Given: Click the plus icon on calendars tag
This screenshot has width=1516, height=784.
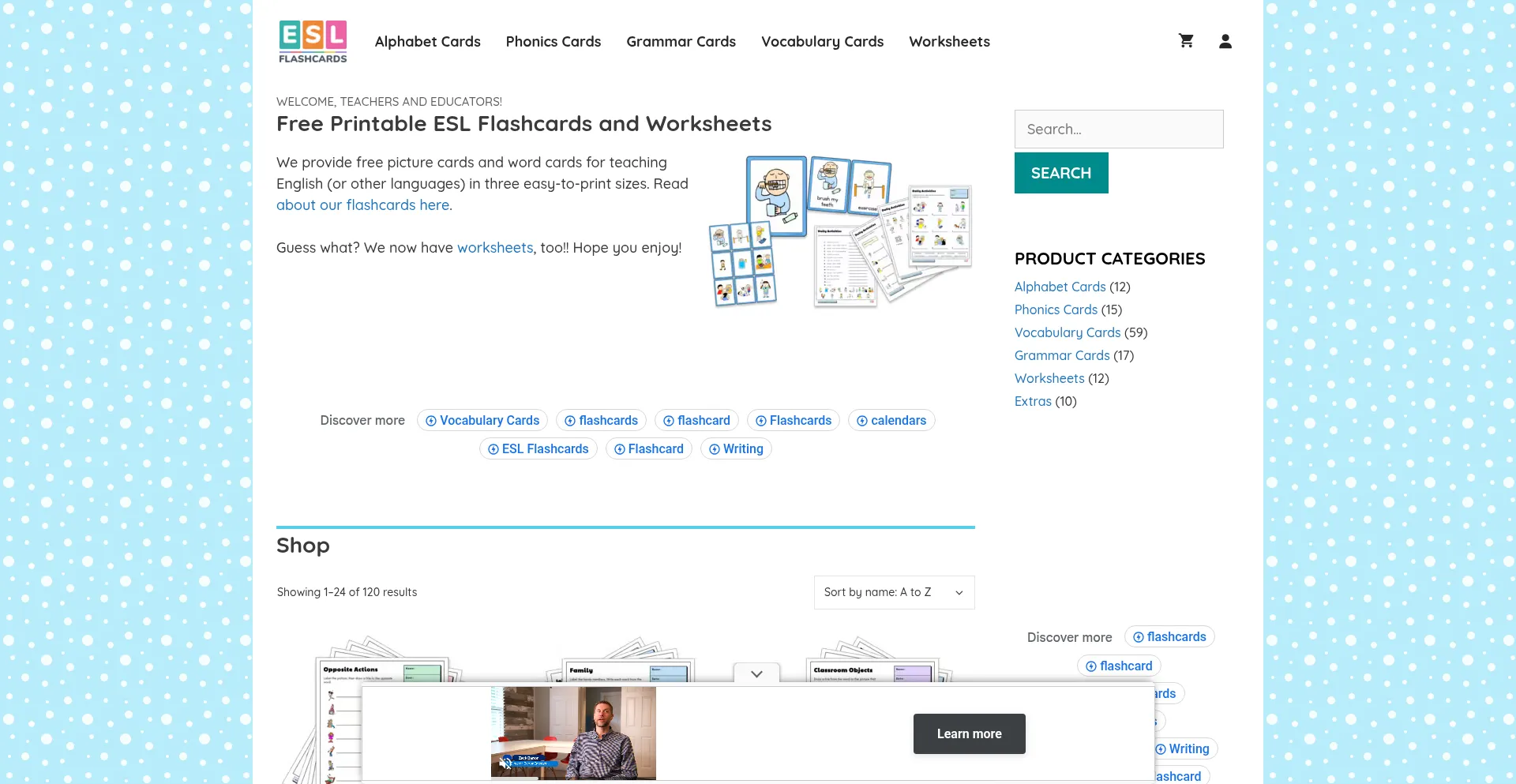Looking at the screenshot, I should coord(862,421).
